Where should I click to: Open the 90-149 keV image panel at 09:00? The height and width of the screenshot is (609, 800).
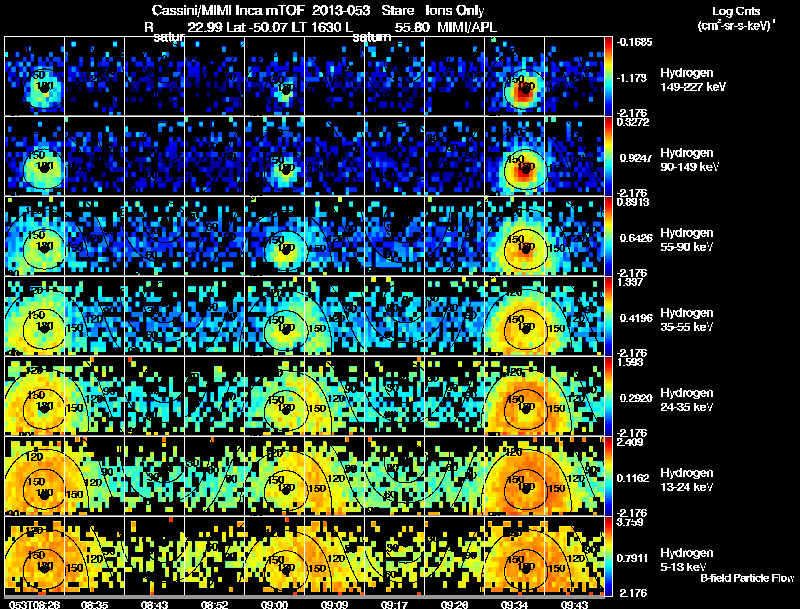(274, 156)
